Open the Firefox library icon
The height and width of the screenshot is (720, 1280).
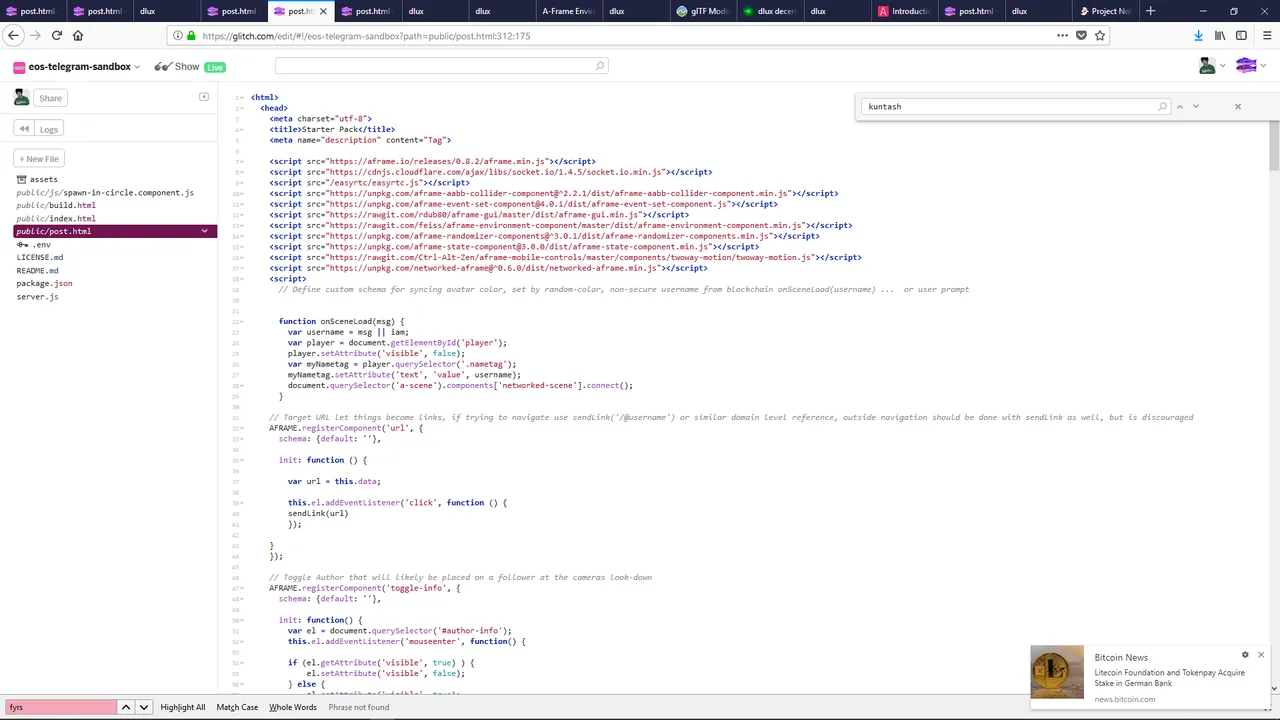click(1220, 35)
